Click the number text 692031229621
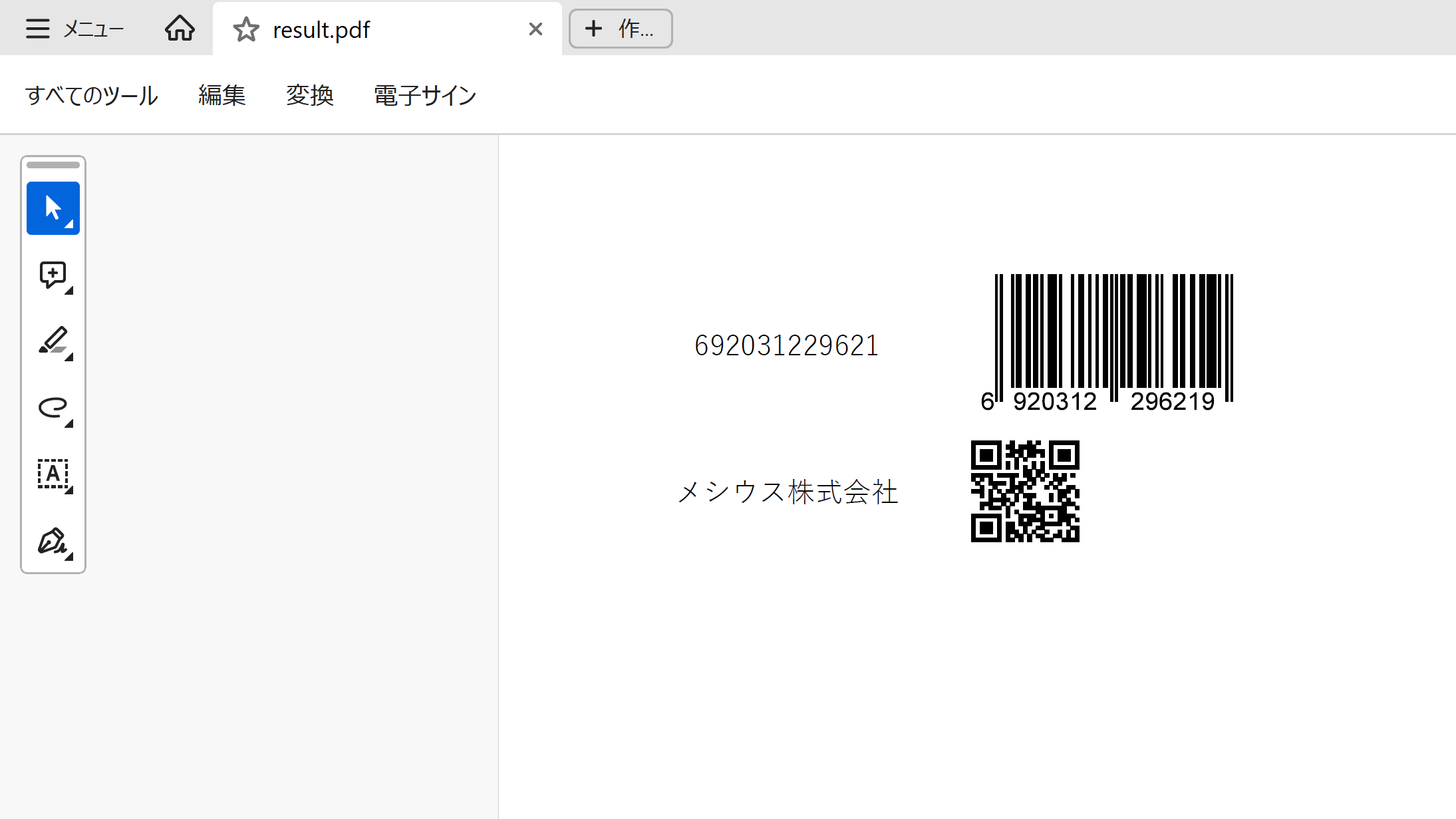 (x=786, y=345)
